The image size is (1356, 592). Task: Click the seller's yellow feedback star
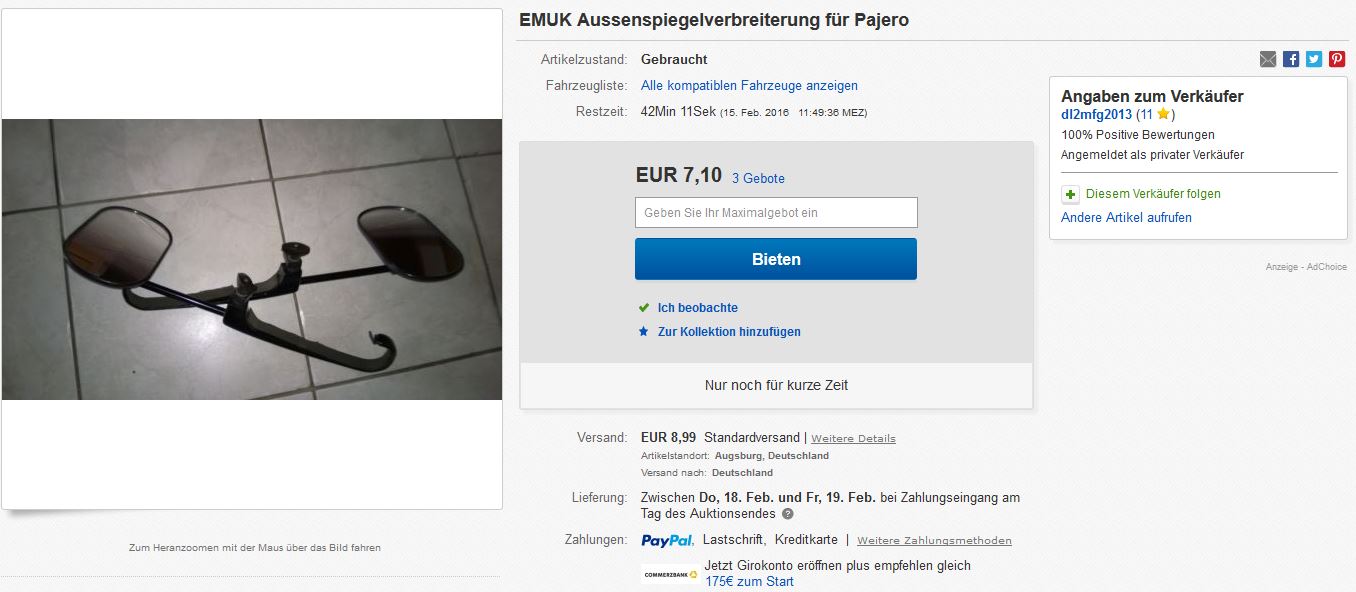click(x=1163, y=114)
